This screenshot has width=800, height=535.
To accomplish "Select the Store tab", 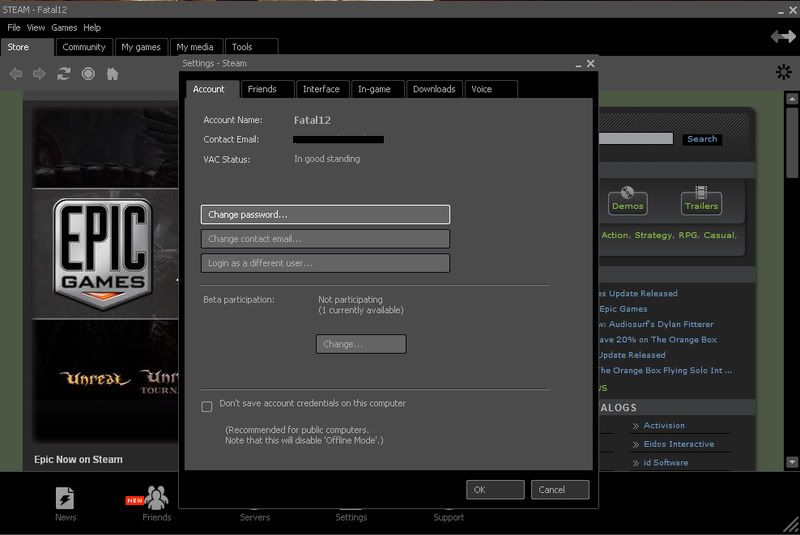I will (27, 47).
